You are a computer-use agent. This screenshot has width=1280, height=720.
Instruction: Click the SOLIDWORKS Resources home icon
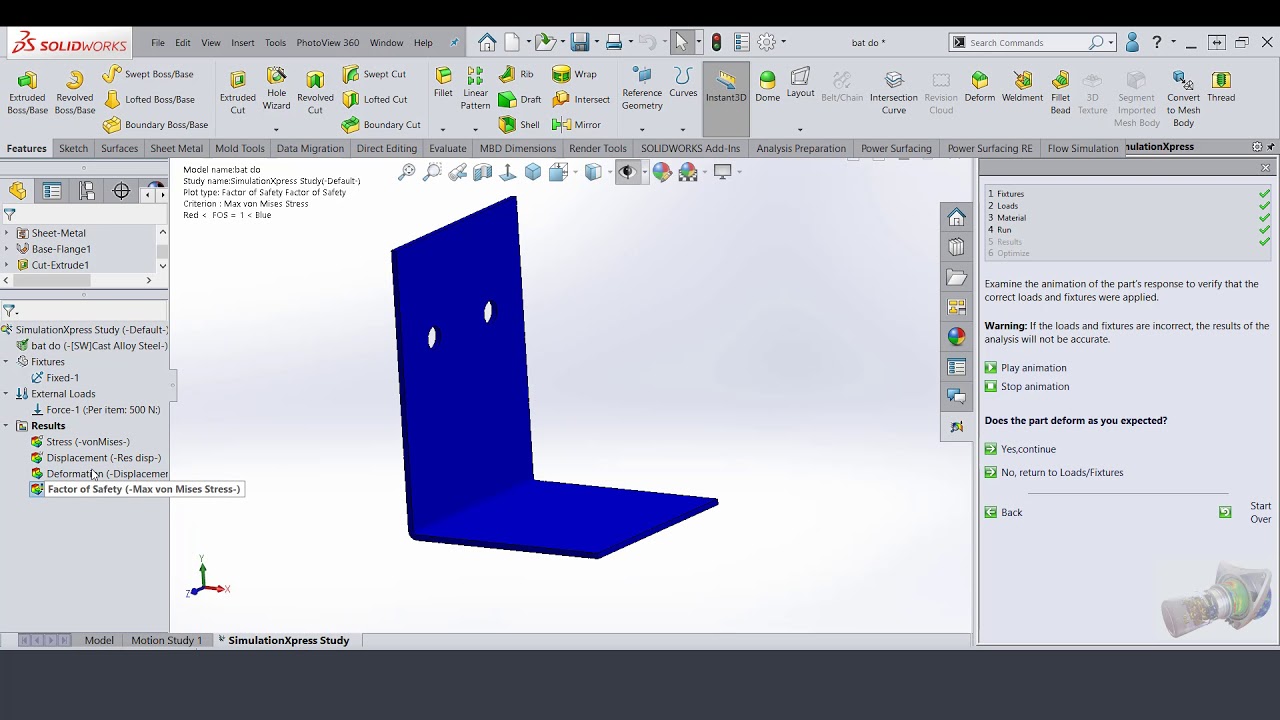[957, 217]
